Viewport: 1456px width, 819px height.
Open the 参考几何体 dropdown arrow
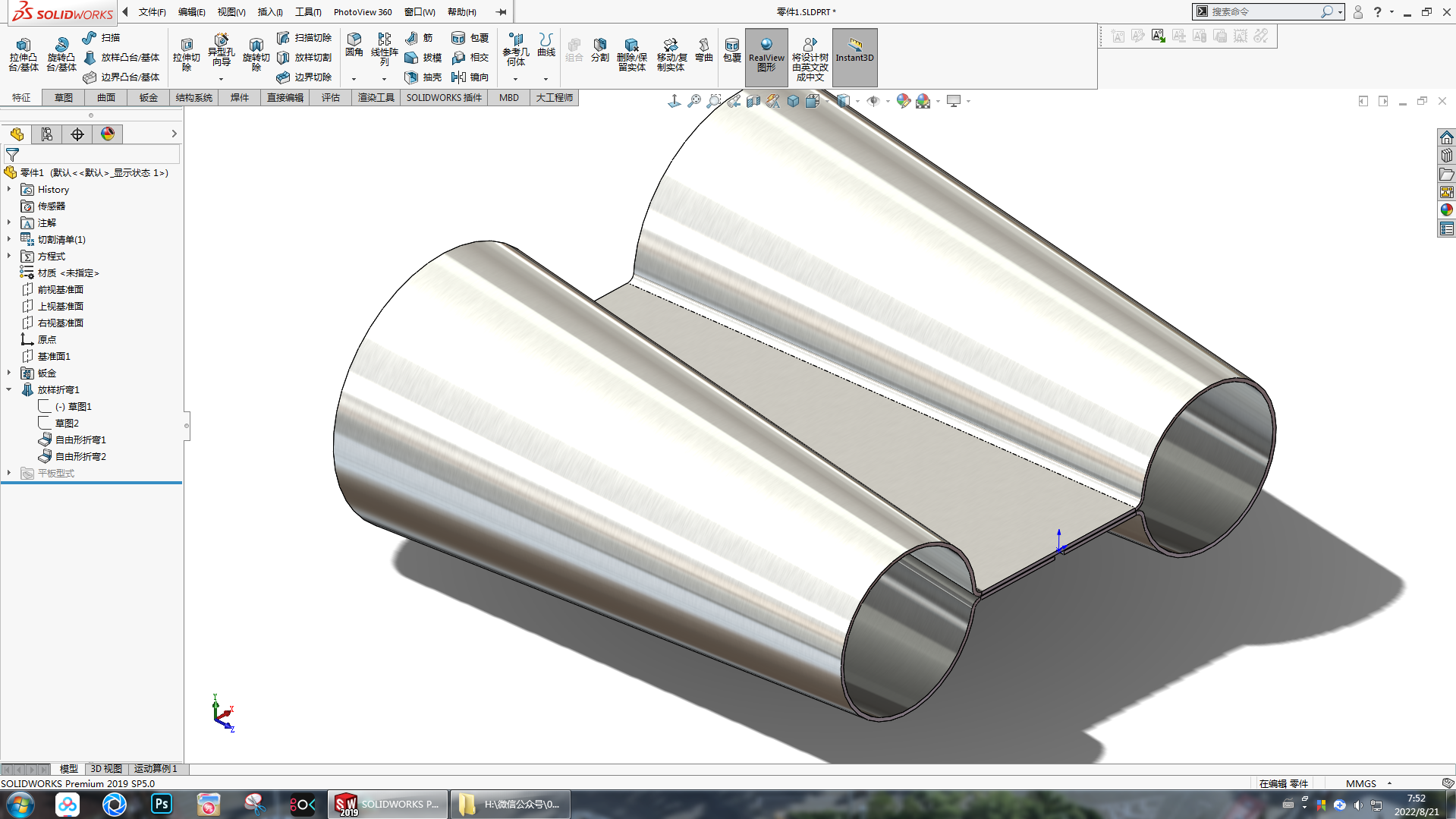pos(515,79)
